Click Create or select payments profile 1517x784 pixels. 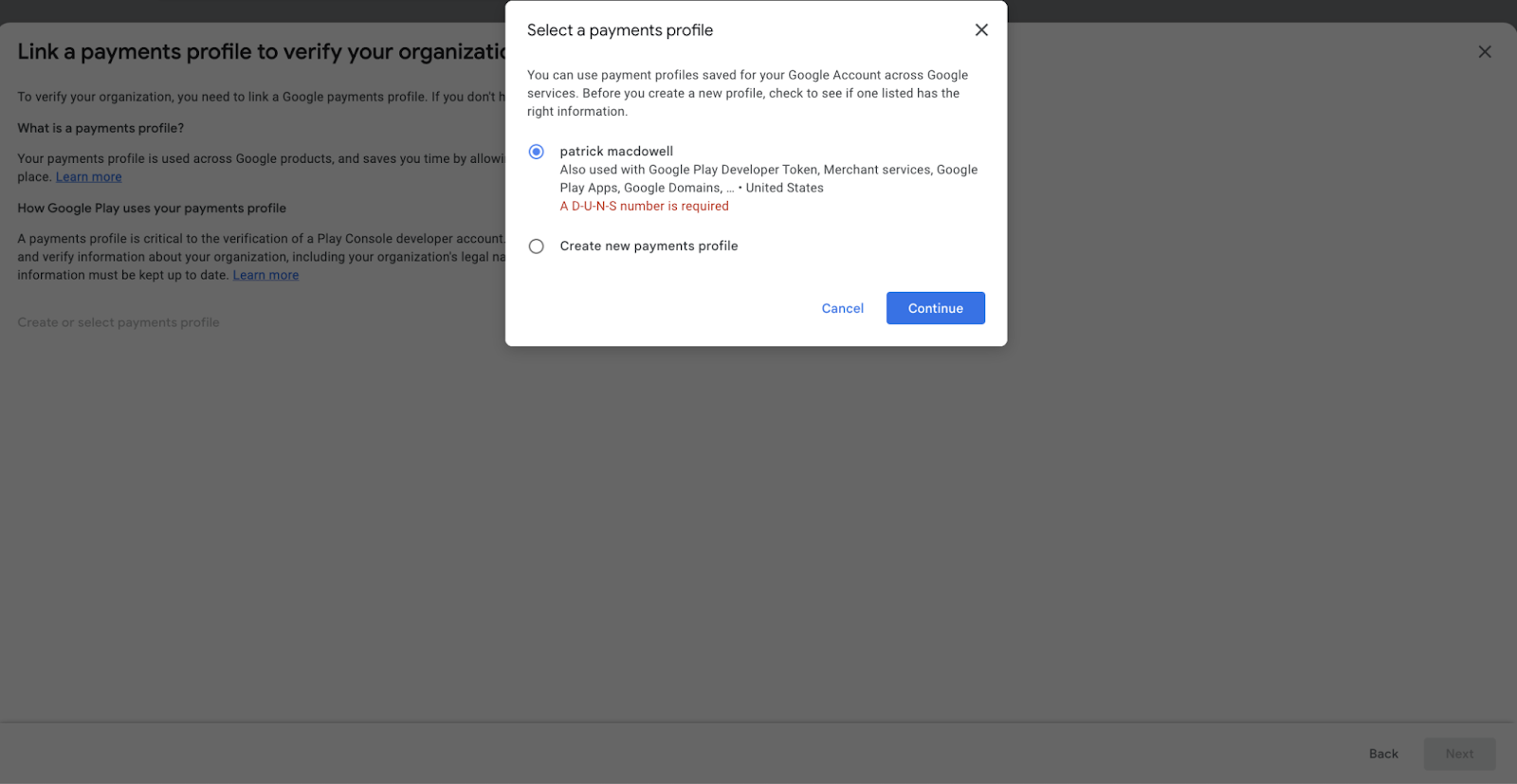point(119,322)
